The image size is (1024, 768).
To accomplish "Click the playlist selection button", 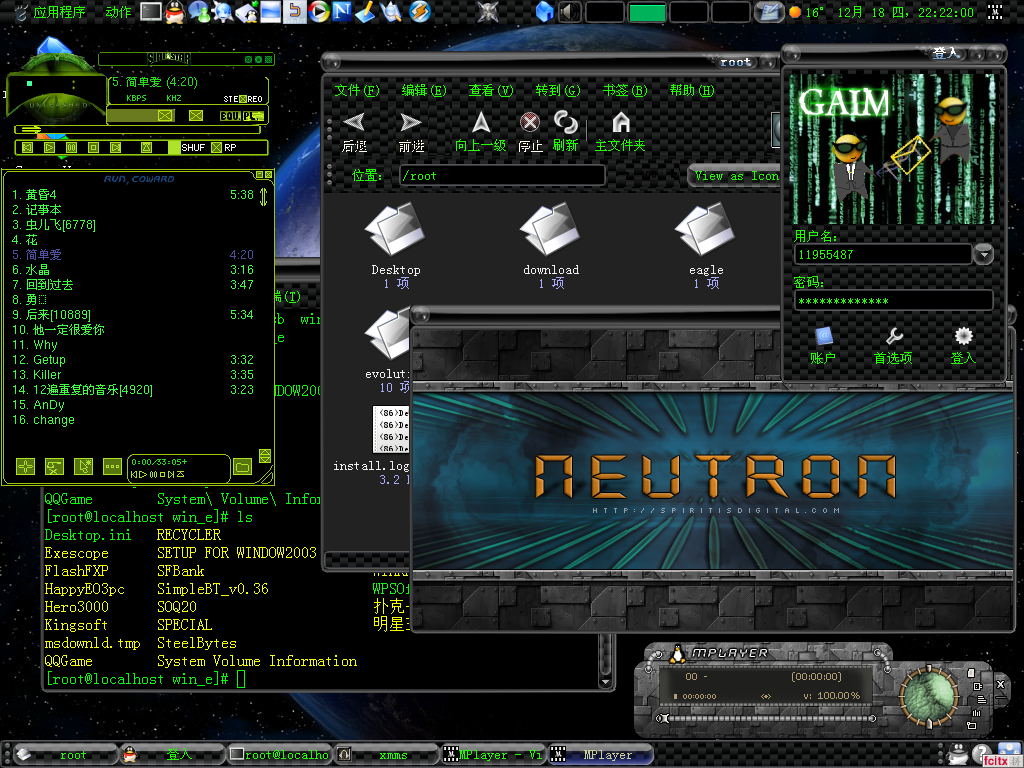I will tap(83, 466).
